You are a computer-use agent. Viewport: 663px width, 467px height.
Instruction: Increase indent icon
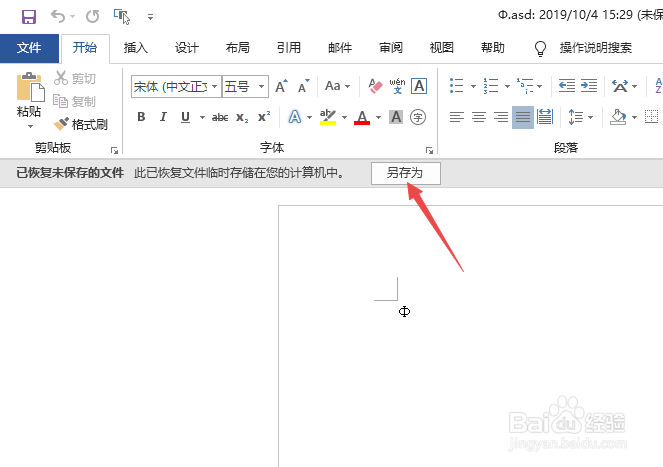coord(589,86)
